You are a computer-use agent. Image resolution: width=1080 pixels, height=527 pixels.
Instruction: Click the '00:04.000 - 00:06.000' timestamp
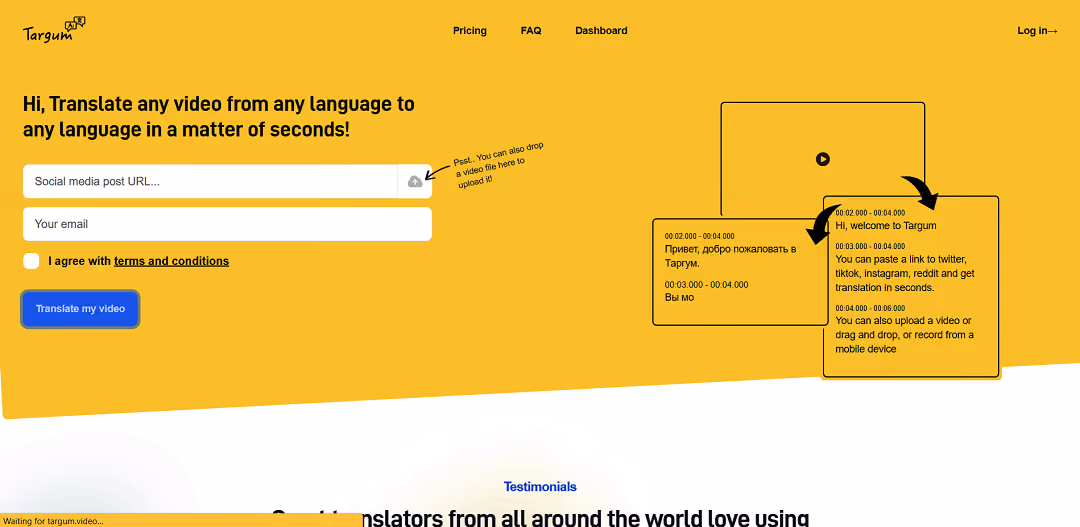pos(870,308)
